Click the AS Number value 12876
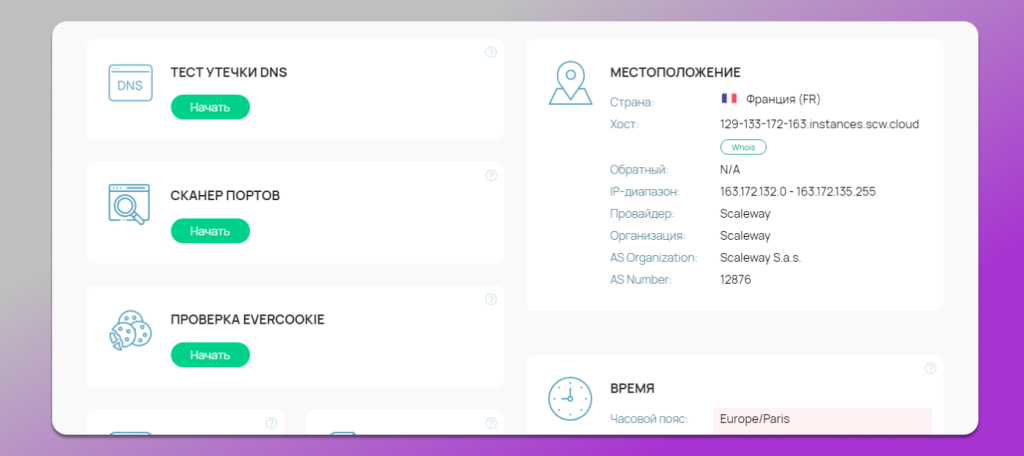Screen dimensions: 1024x456 (x=735, y=279)
